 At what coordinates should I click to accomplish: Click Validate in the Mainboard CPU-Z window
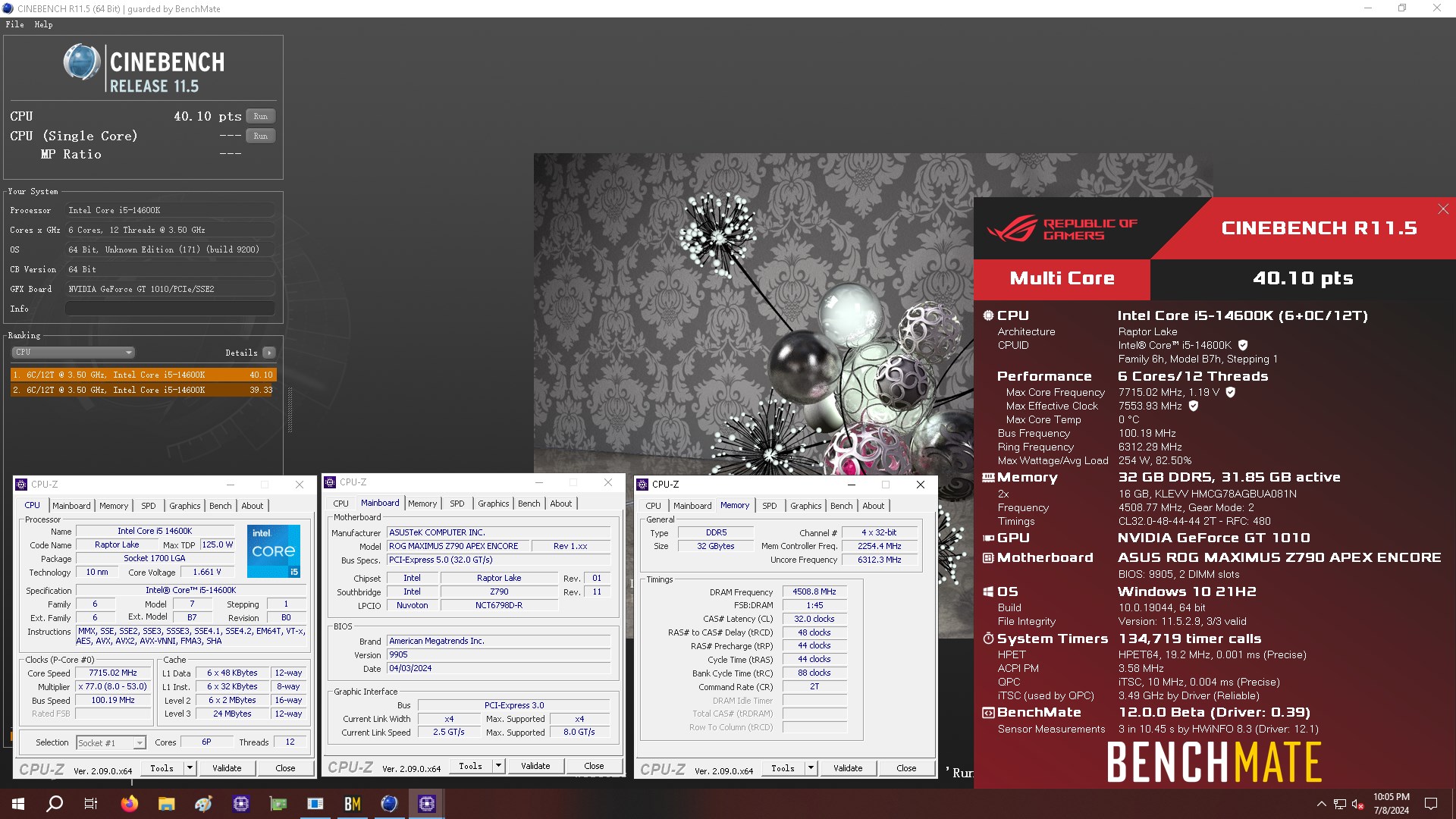tap(535, 766)
